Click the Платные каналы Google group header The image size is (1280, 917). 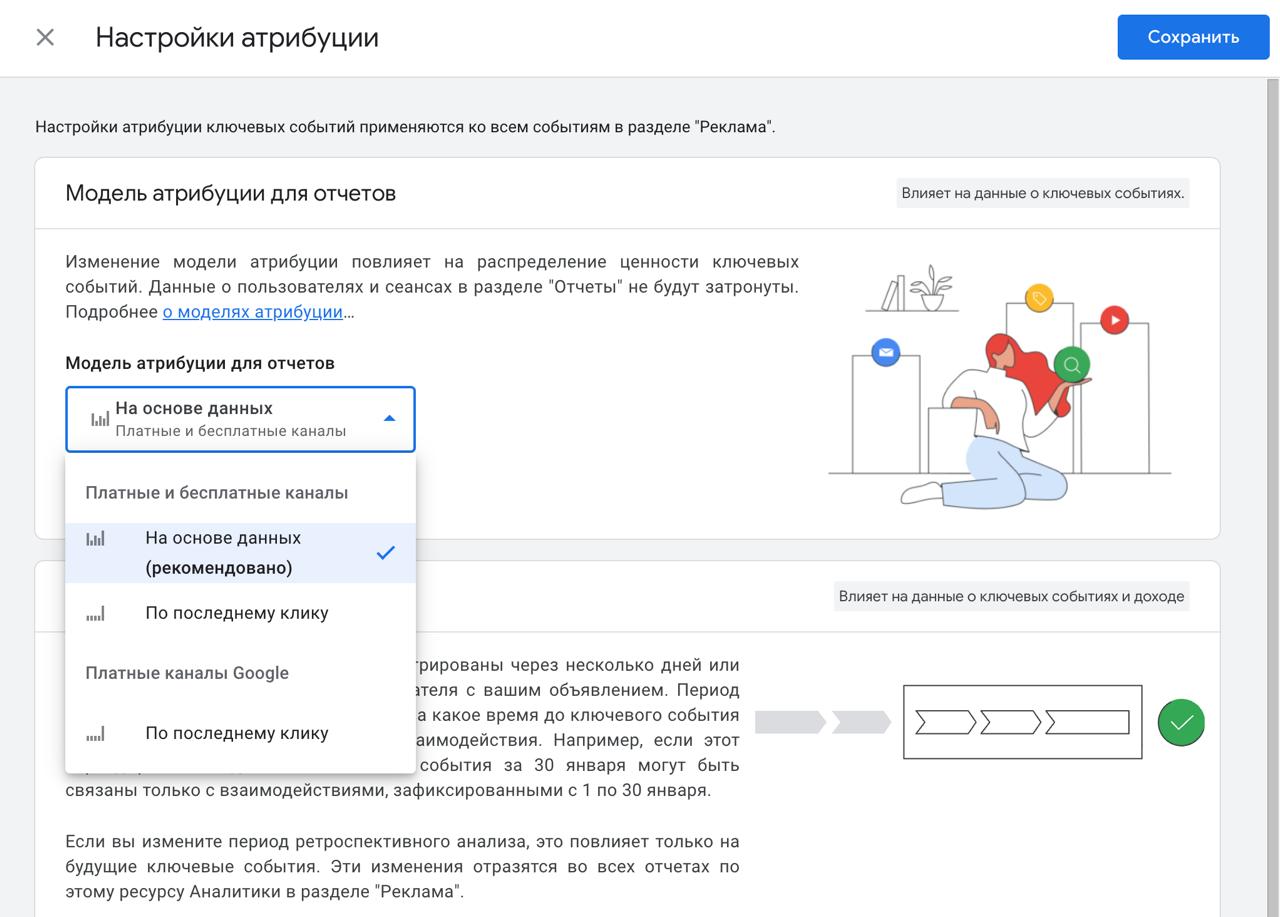coord(187,673)
